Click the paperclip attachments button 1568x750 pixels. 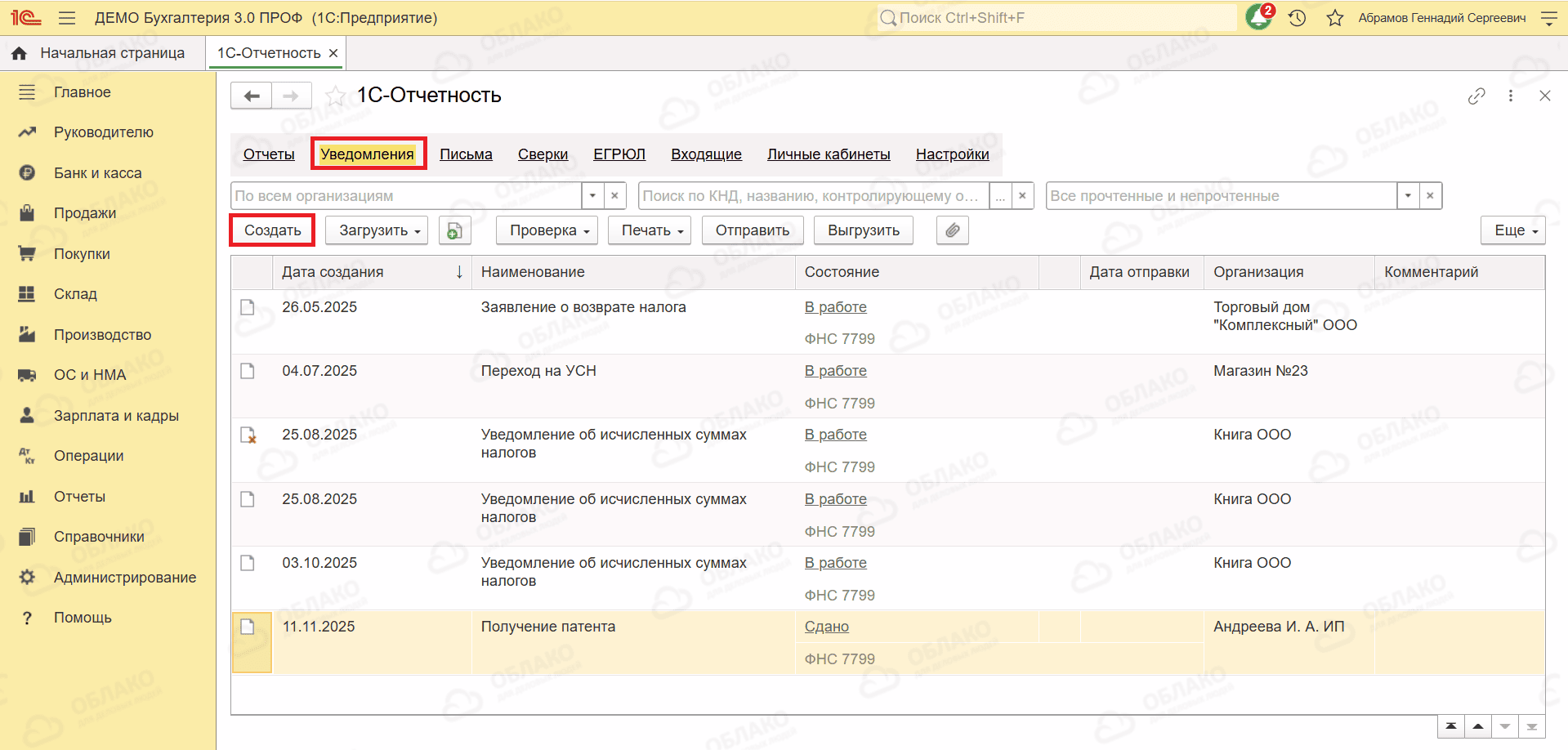953,230
